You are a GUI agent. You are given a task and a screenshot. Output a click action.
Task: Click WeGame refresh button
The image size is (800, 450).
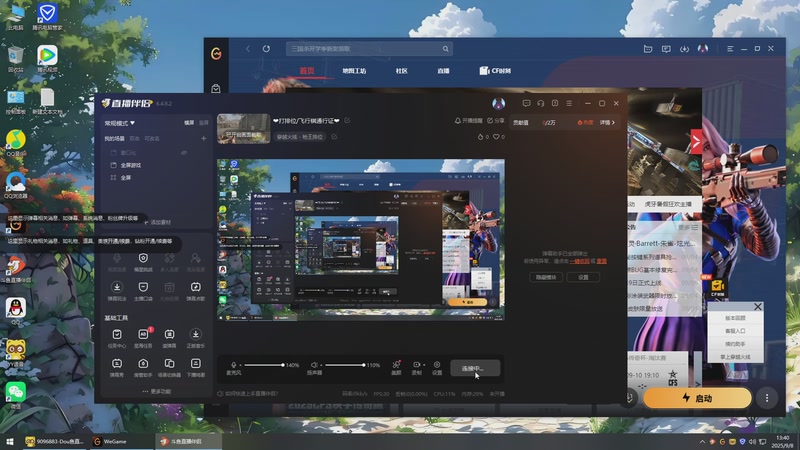[x=266, y=49]
